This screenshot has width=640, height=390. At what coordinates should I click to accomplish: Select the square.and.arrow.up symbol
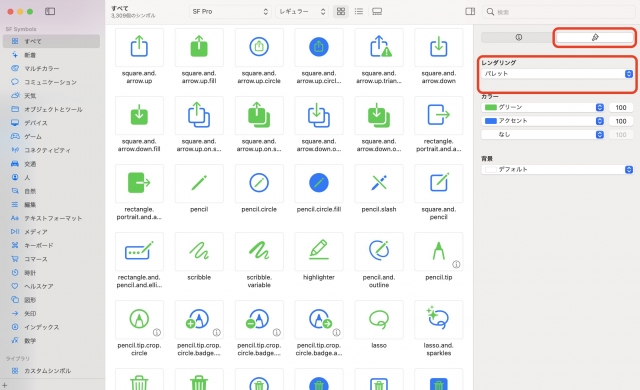coord(139,47)
